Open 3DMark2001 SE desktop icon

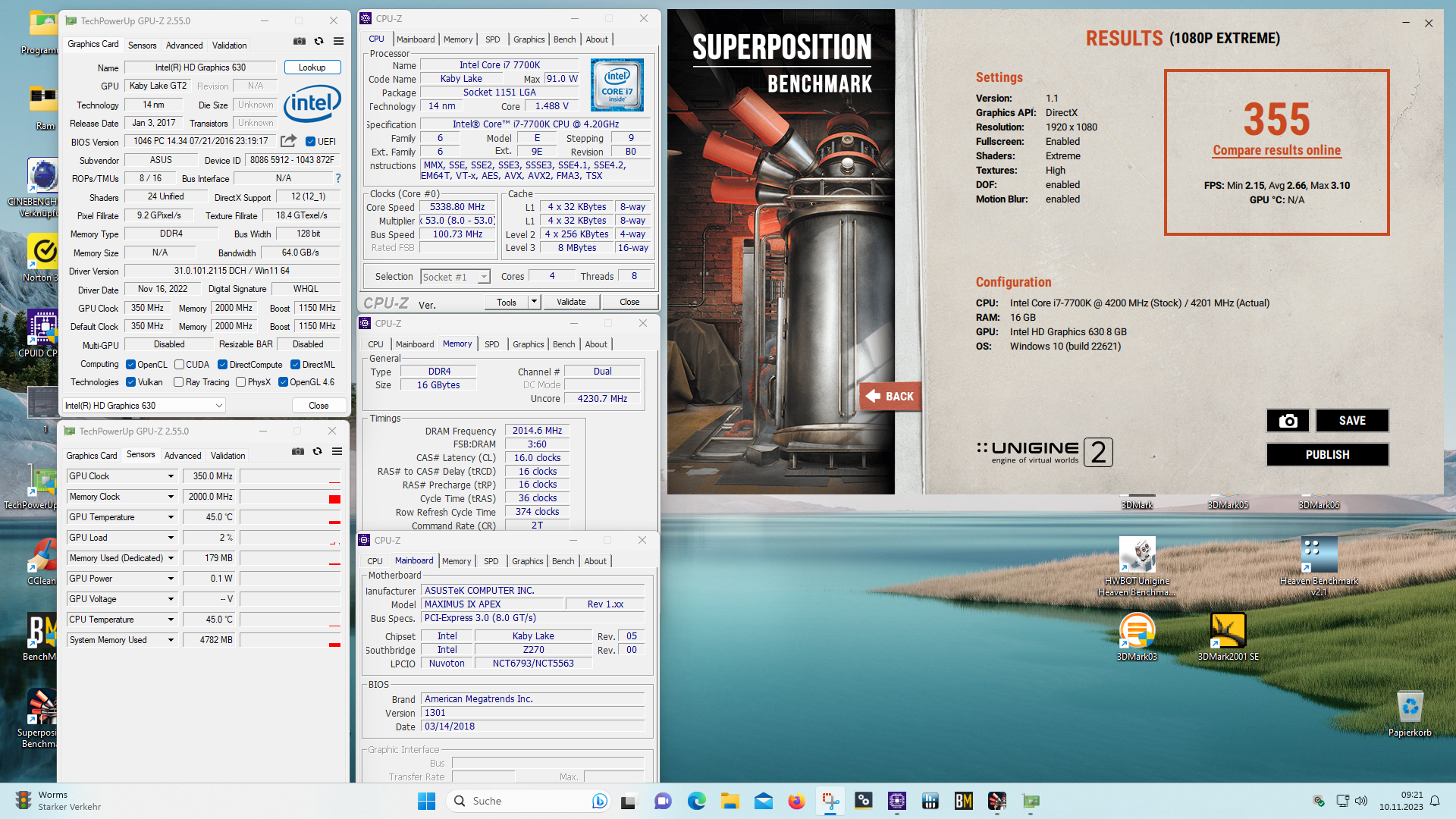click(x=1228, y=637)
